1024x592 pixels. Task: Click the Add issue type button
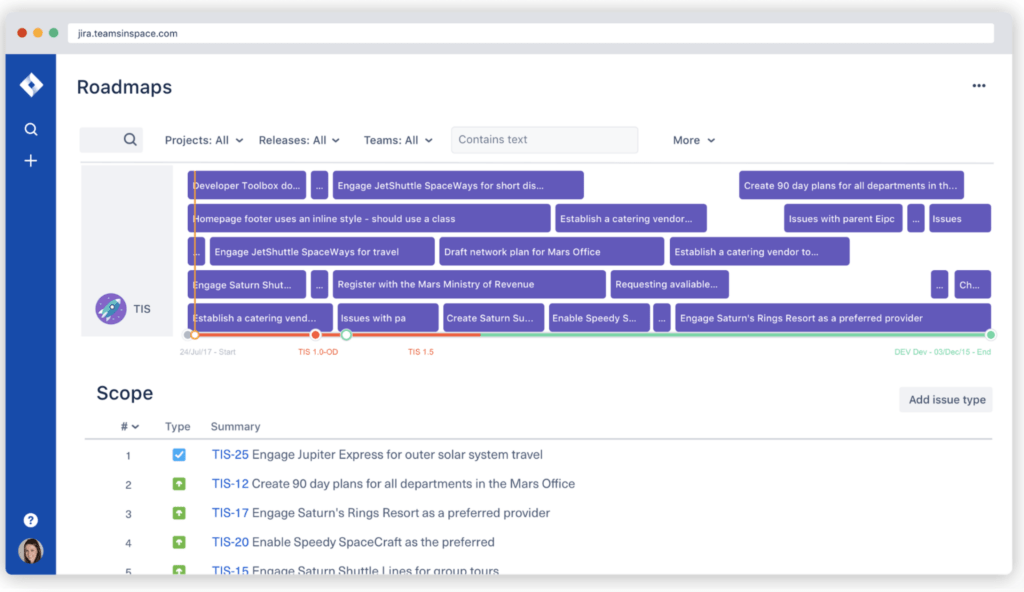946,400
